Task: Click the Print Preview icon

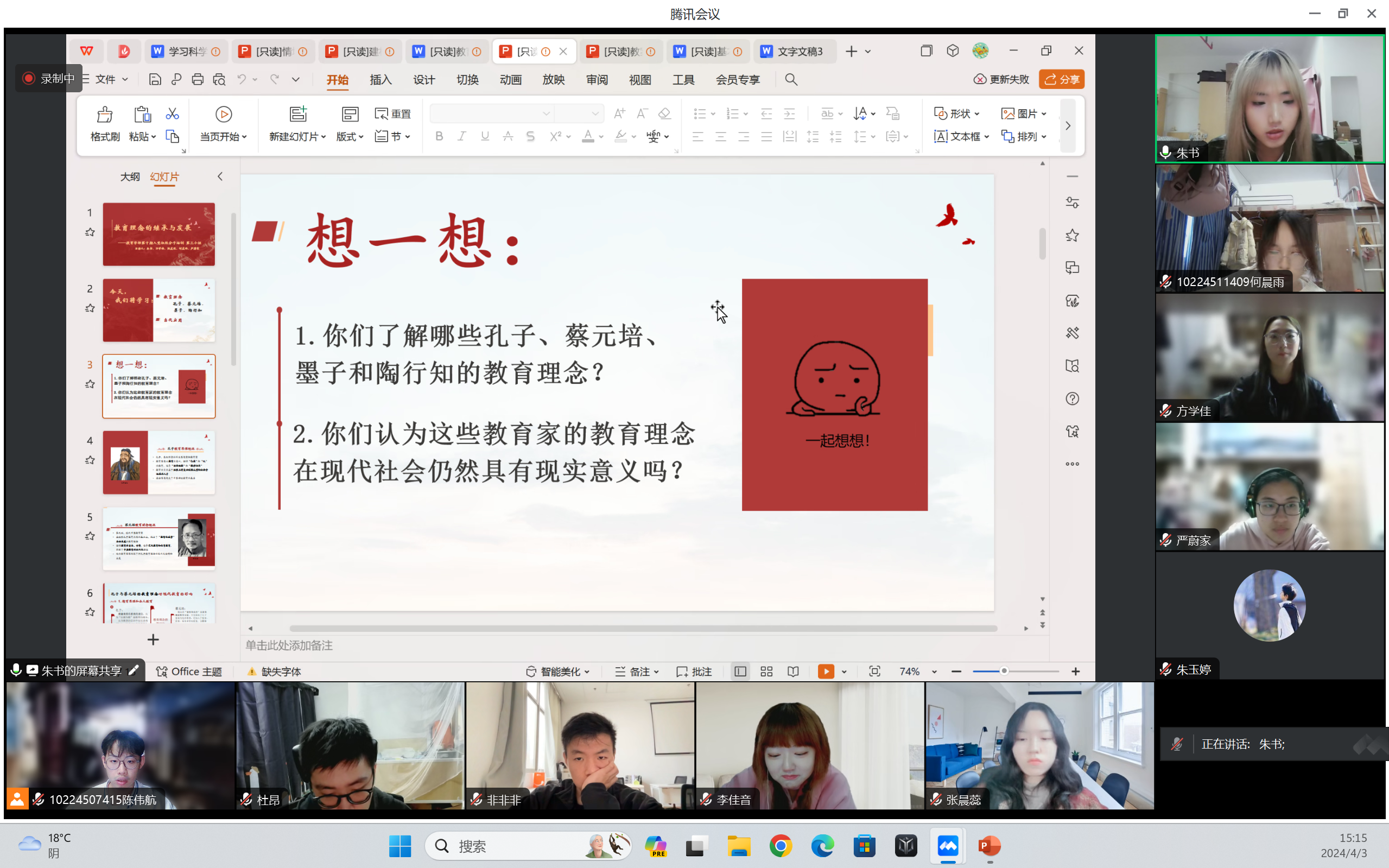Action: click(x=219, y=79)
